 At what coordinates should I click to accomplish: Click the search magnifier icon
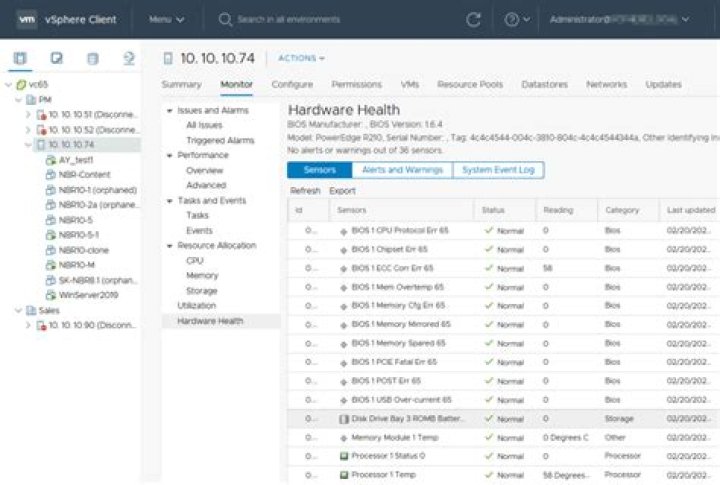(225, 19)
